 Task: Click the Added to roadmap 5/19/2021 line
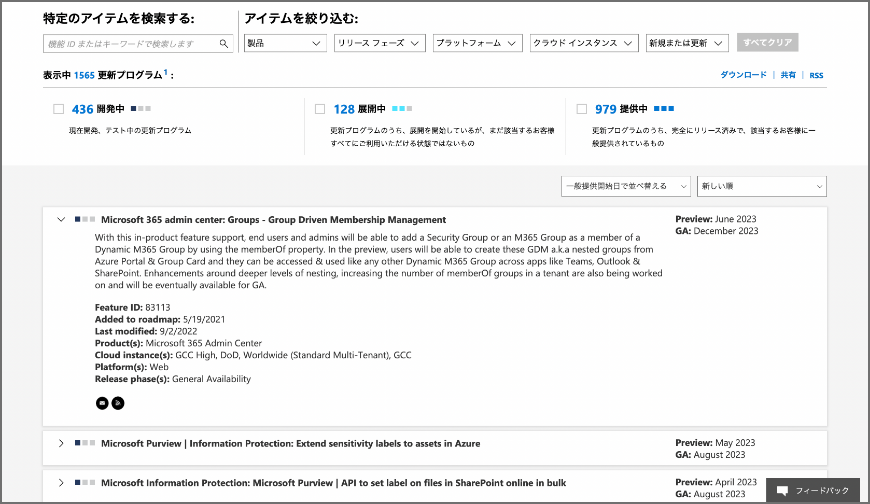160,320
